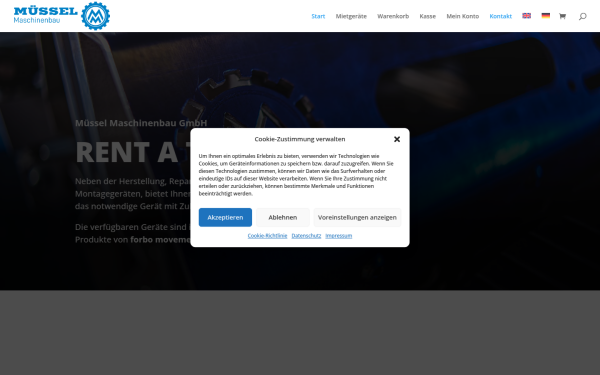Open Voreinstellungen anzeigen preferences
The width and height of the screenshot is (600, 375).
tap(357, 217)
